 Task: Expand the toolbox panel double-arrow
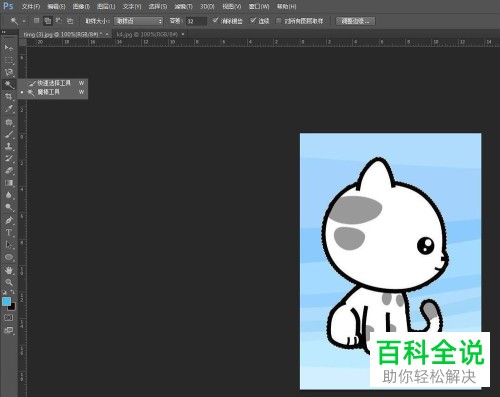pyautogui.click(x=4, y=32)
